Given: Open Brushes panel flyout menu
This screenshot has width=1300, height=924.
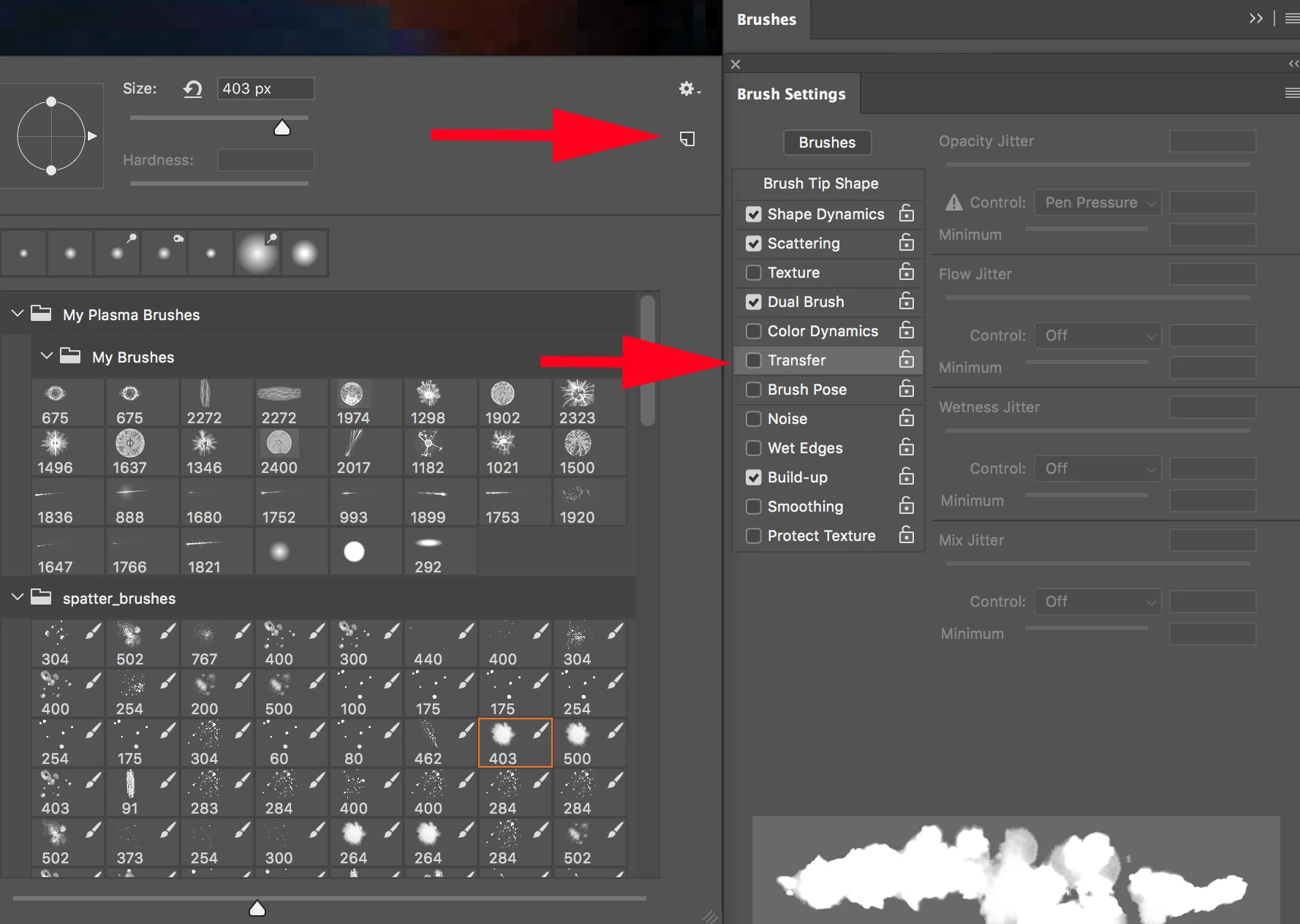Looking at the screenshot, I should pos(1292,19).
